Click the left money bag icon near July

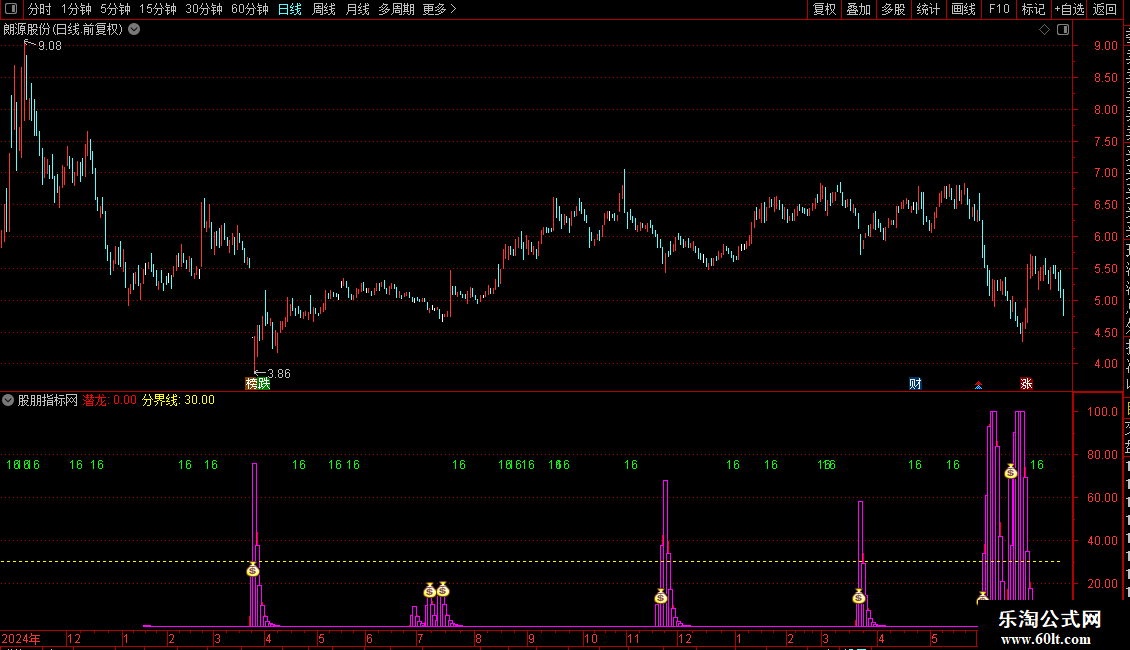point(430,590)
